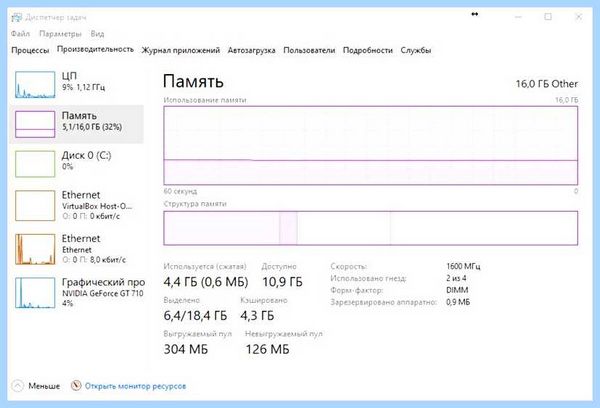Minimize the Task Manager window
The image size is (600, 408).
518,17
